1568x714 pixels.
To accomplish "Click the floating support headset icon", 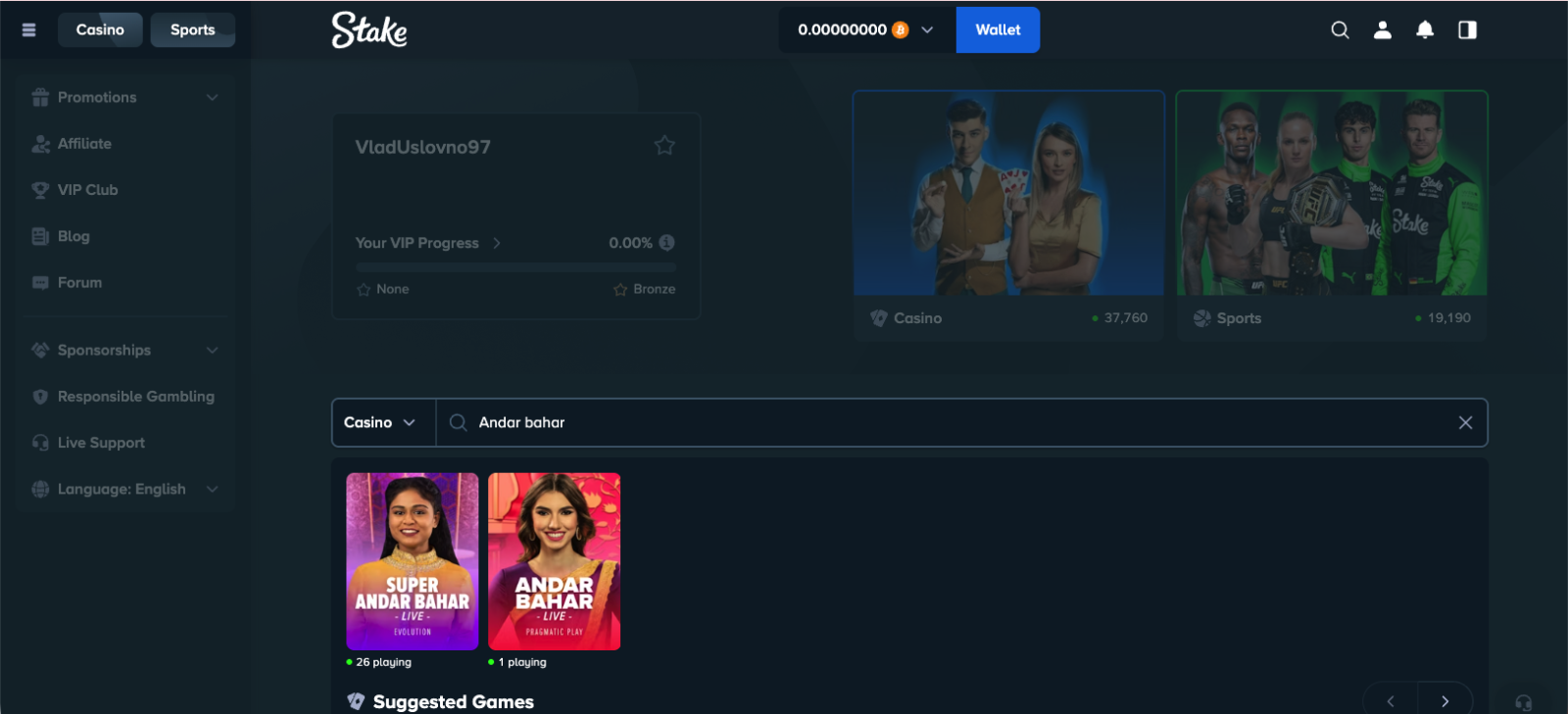I will pyautogui.click(x=1523, y=702).
